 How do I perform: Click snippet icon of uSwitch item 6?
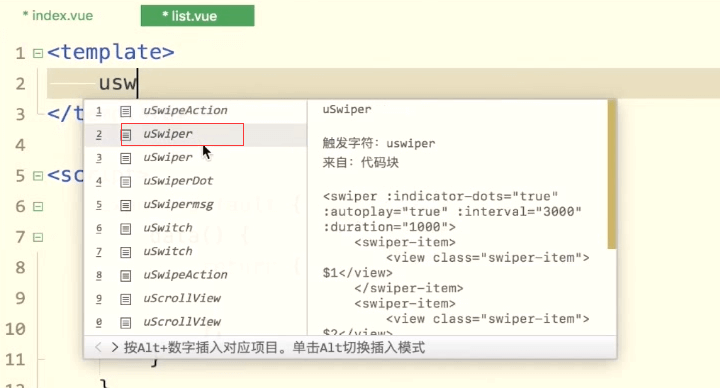tap(125, 229)
